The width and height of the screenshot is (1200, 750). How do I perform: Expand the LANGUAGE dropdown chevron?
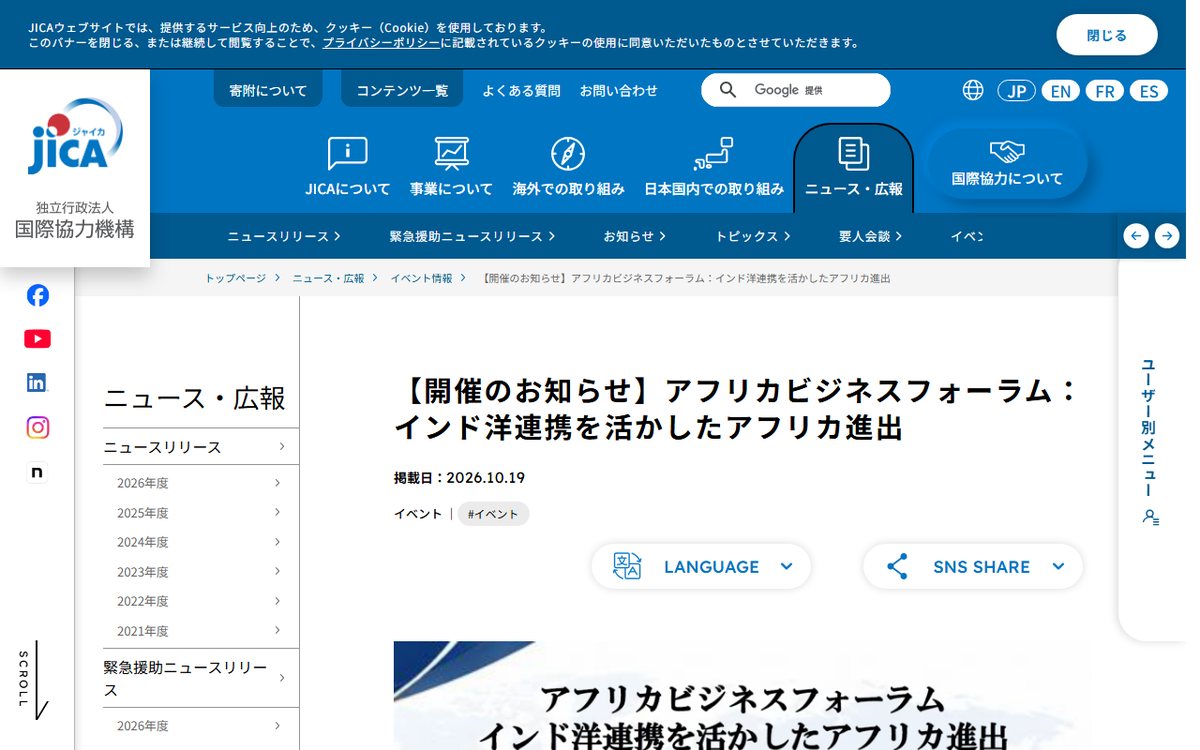click(786, 567)
